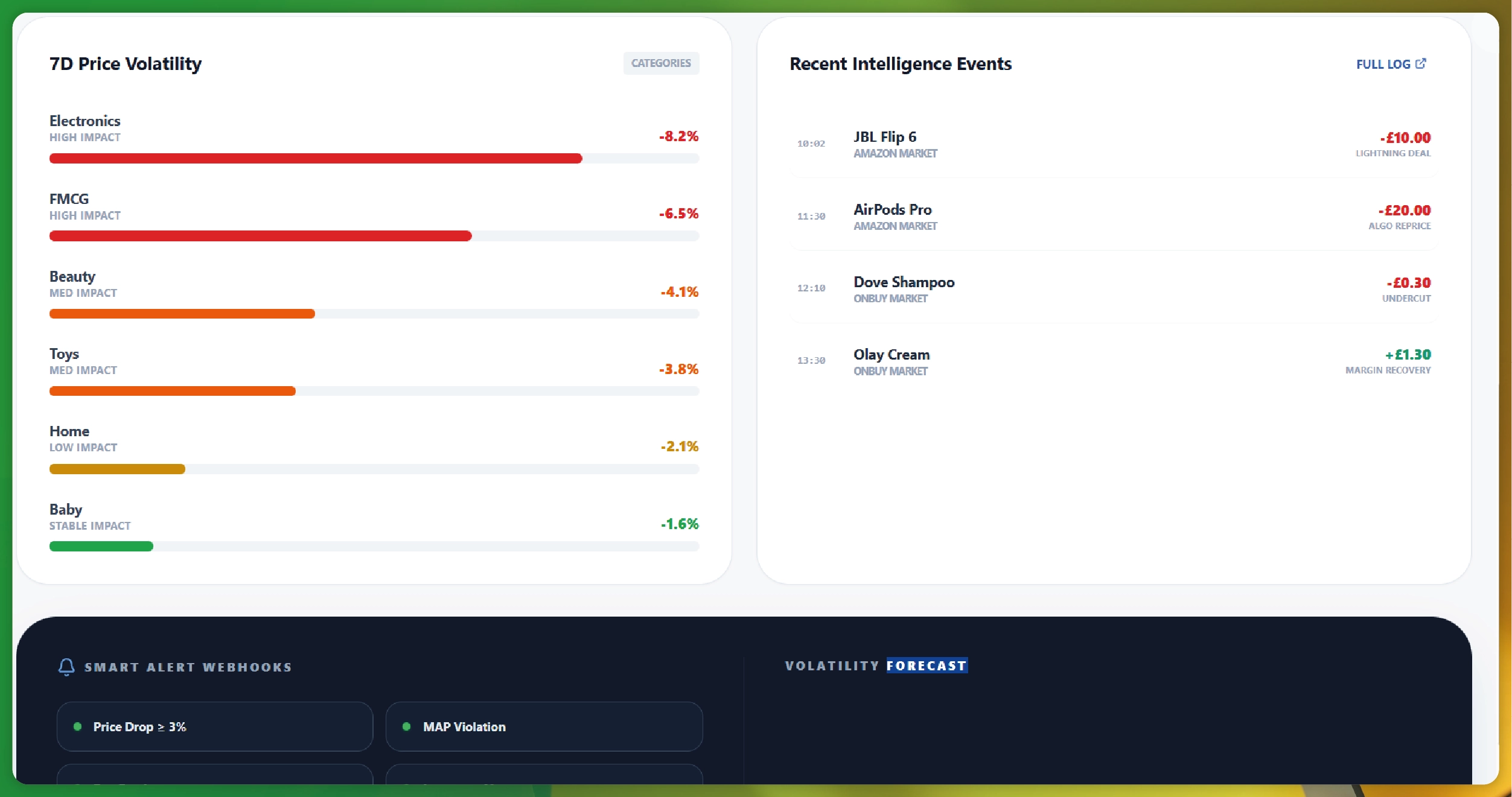Click green status dot on MAP Violation webhook

coord(406,726)
